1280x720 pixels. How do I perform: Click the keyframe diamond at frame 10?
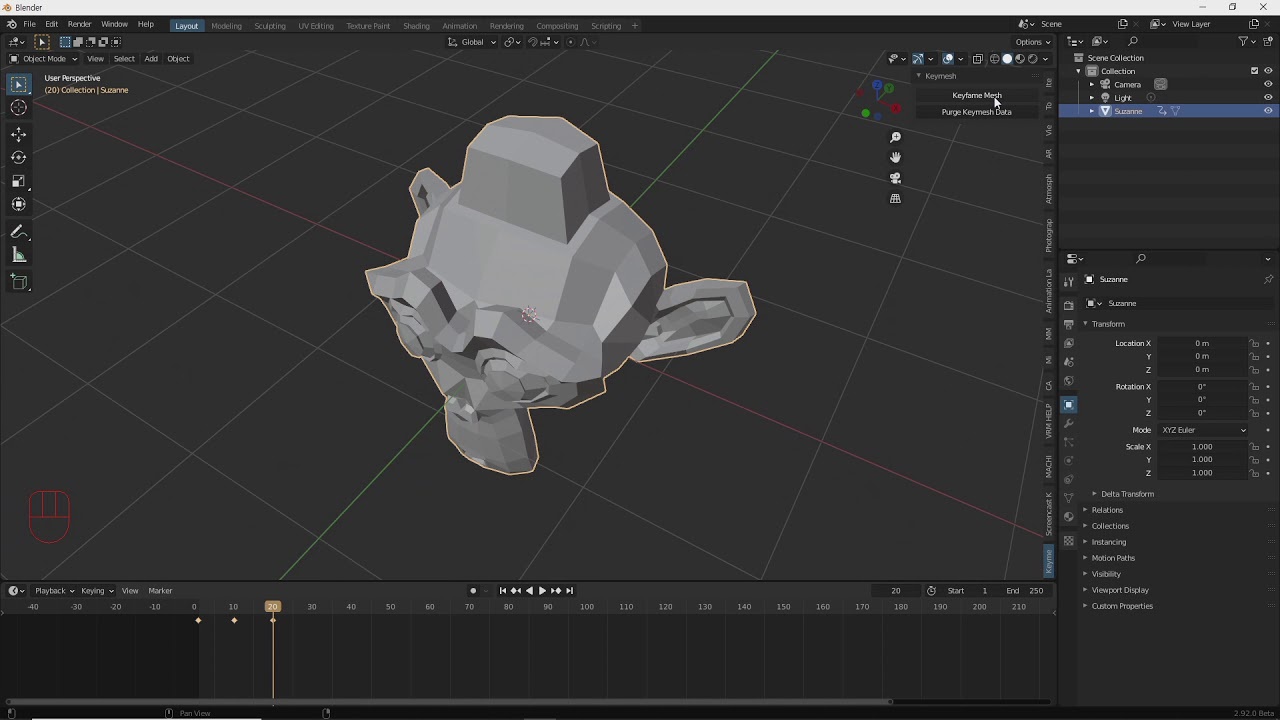pyautogui.click(x=234, y=621)
